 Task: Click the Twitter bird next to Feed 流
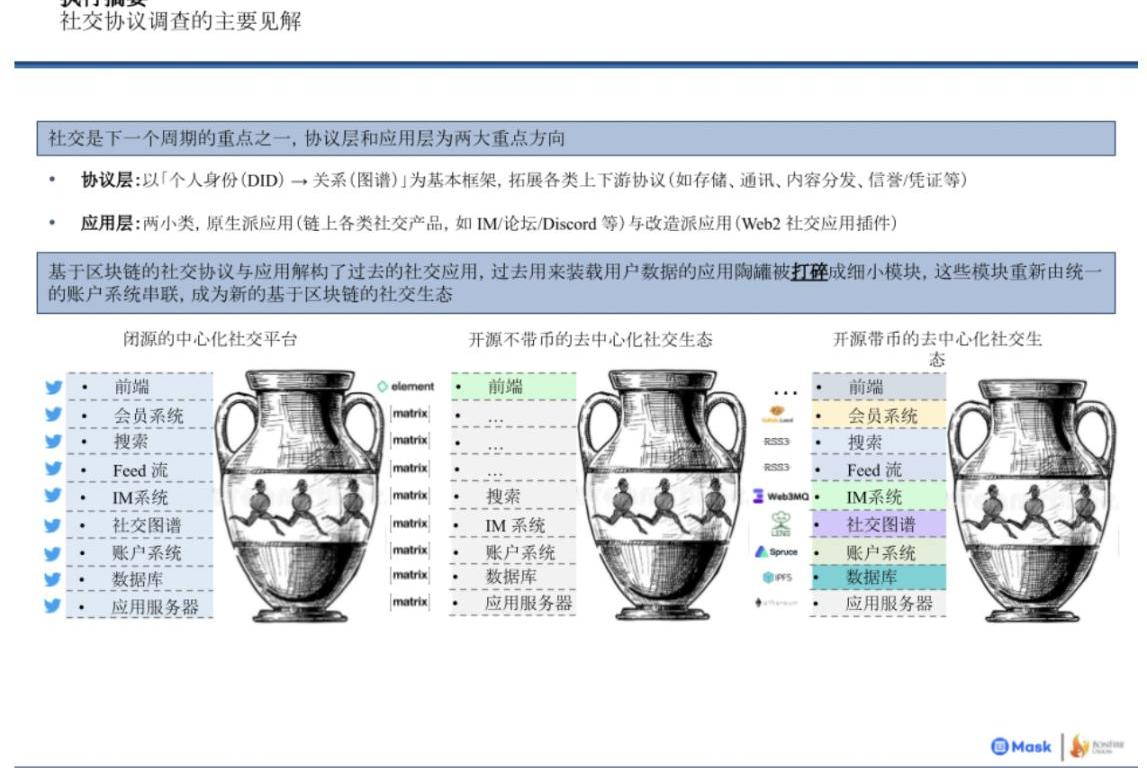(53, 469)
